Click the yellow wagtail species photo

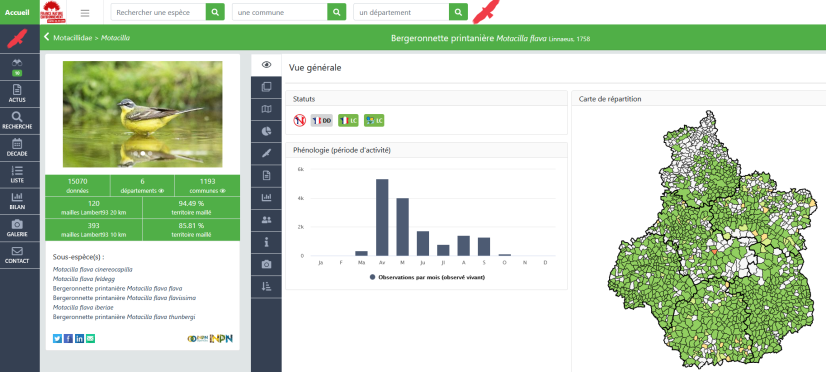pos(142,114)
